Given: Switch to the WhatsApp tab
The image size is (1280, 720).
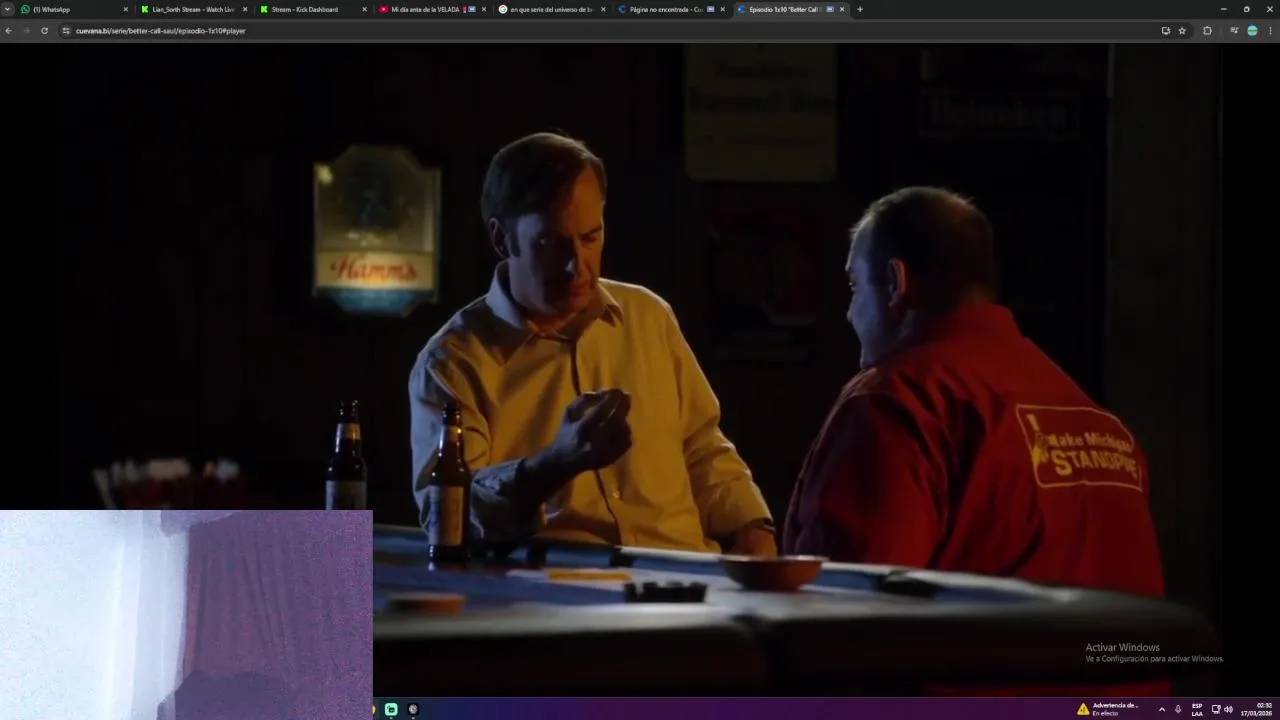Looking at the screenshot, I should pos(74,9).
